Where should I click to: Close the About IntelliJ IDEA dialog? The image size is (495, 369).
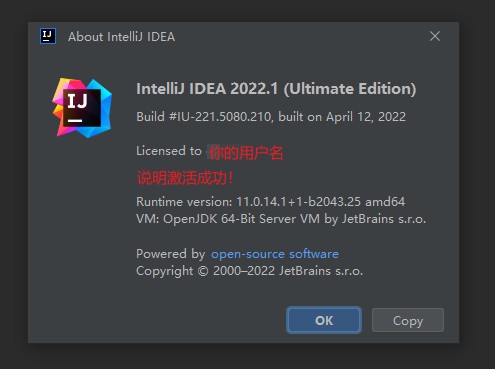click(x=435, y=36)
